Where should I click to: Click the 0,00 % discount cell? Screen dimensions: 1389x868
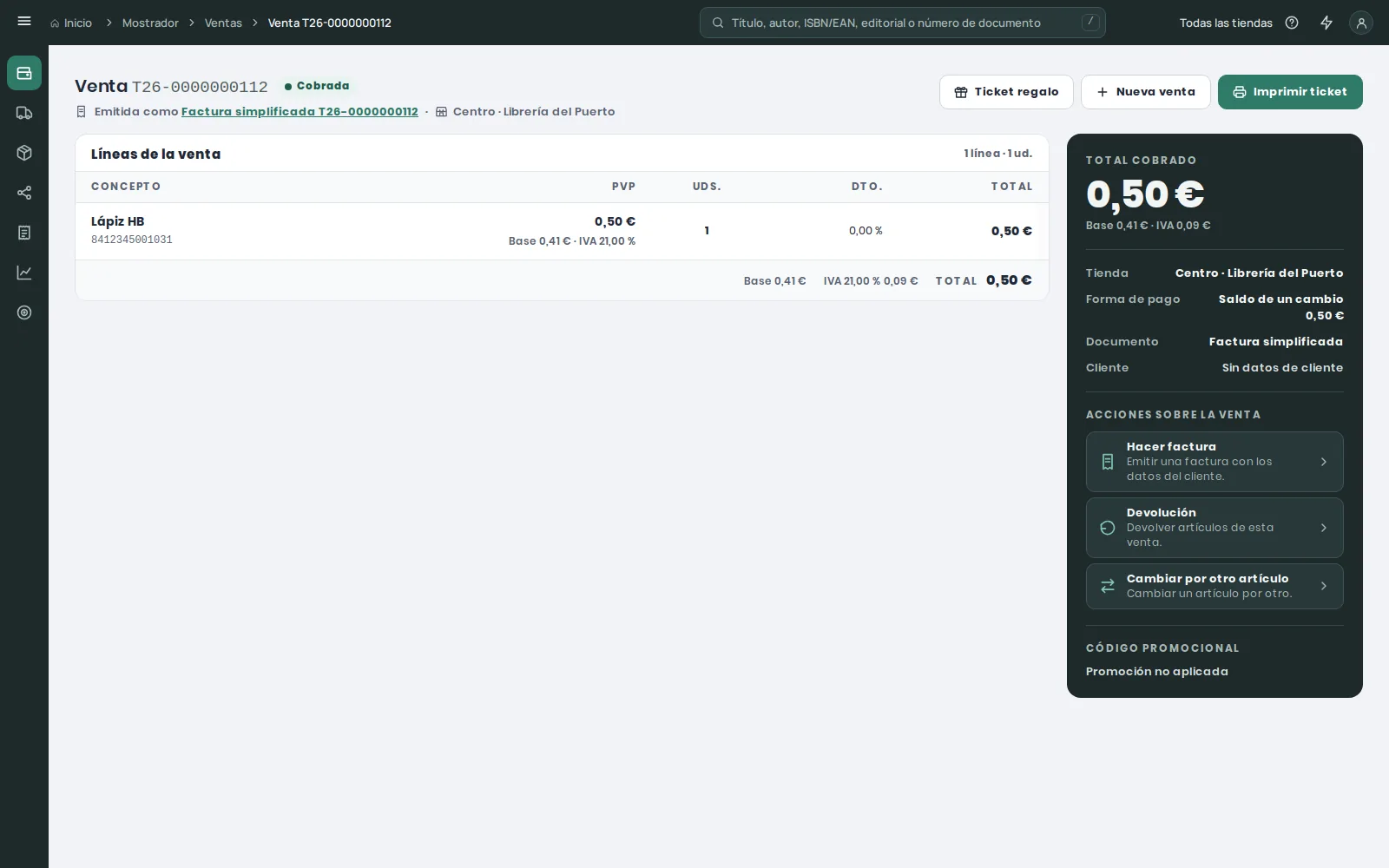click(x=866, y=231)
